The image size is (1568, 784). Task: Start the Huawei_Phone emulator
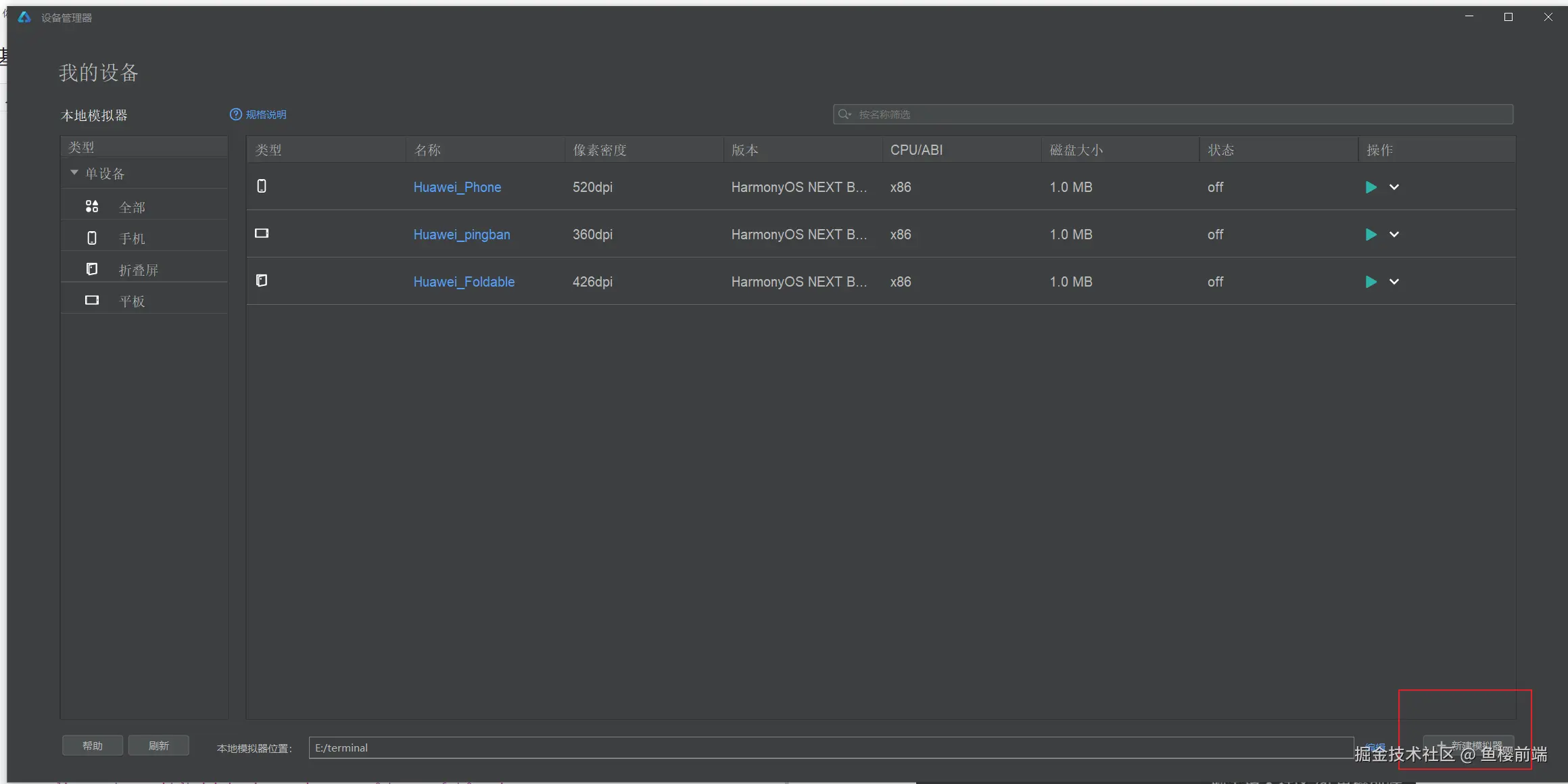(x=1371, y=187)
